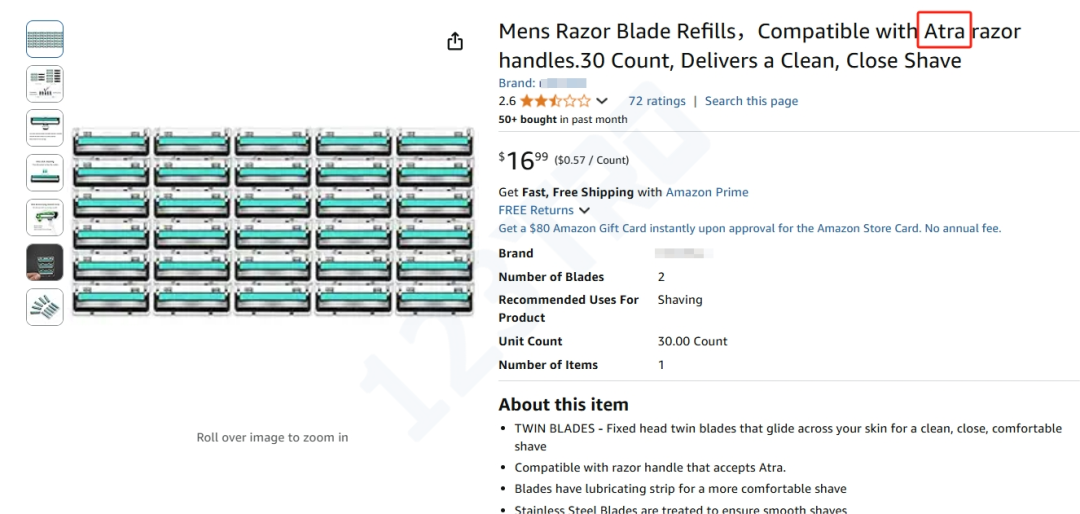Select the fifth thumbnail with razor handle
The width and height of the screenshot is (1080, 514).
pos(45,217)
